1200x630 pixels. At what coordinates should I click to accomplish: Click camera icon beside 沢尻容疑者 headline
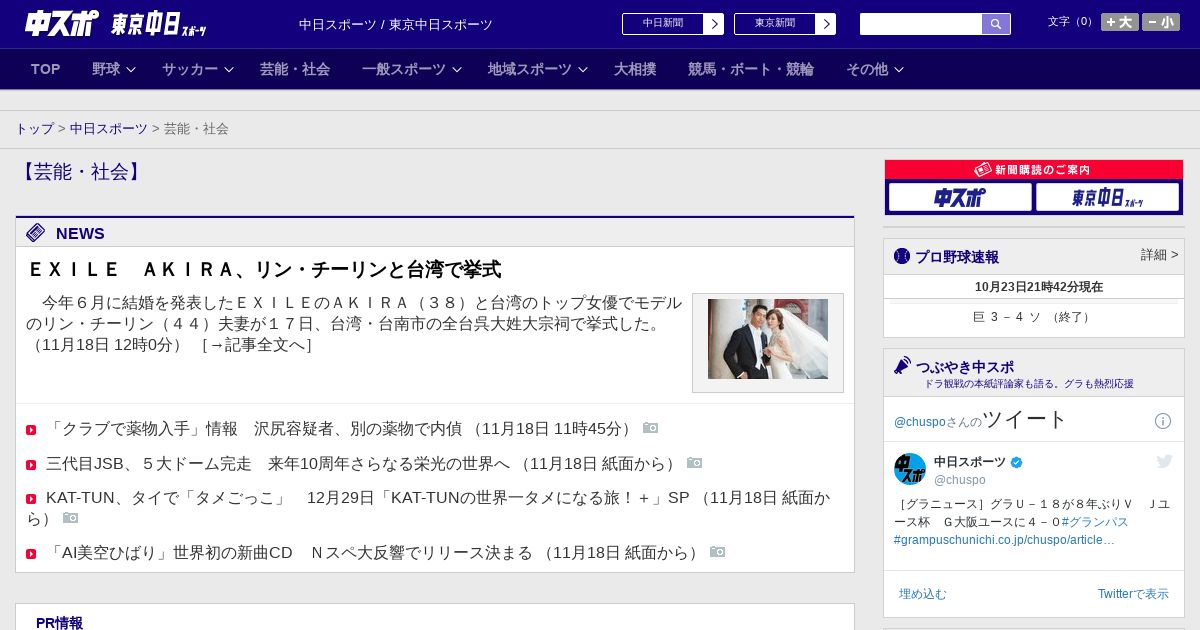[x=651, y=428]
